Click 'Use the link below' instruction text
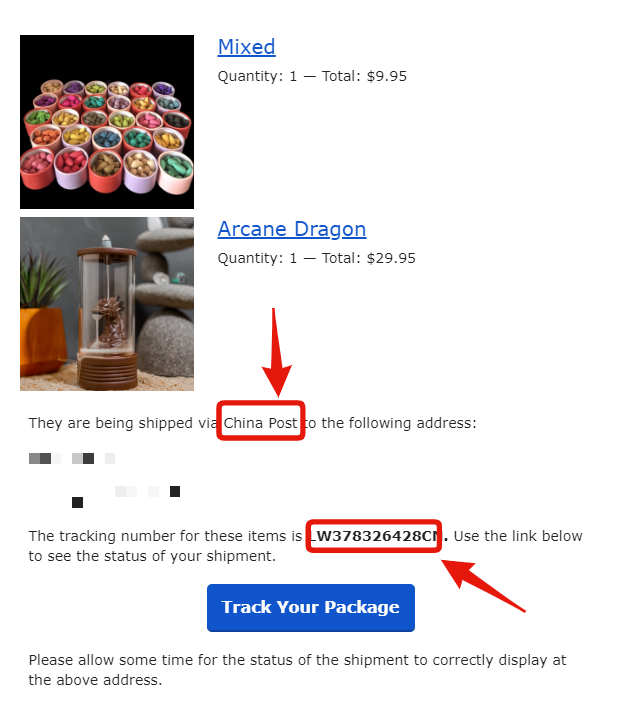Image resolution: width=622 pixels, height=703 pixels. click(x=518, y=536)
